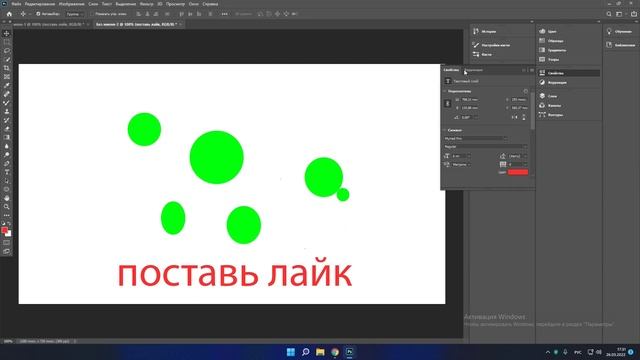Select the Magic Wand selection tool
640x360 pixels.
(x=7, y=60)
